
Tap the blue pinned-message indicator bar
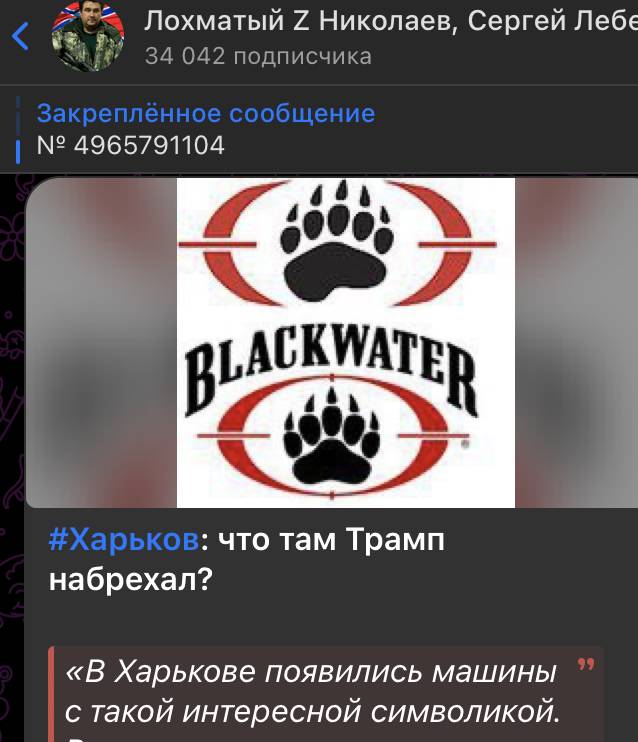pos(18,130)
